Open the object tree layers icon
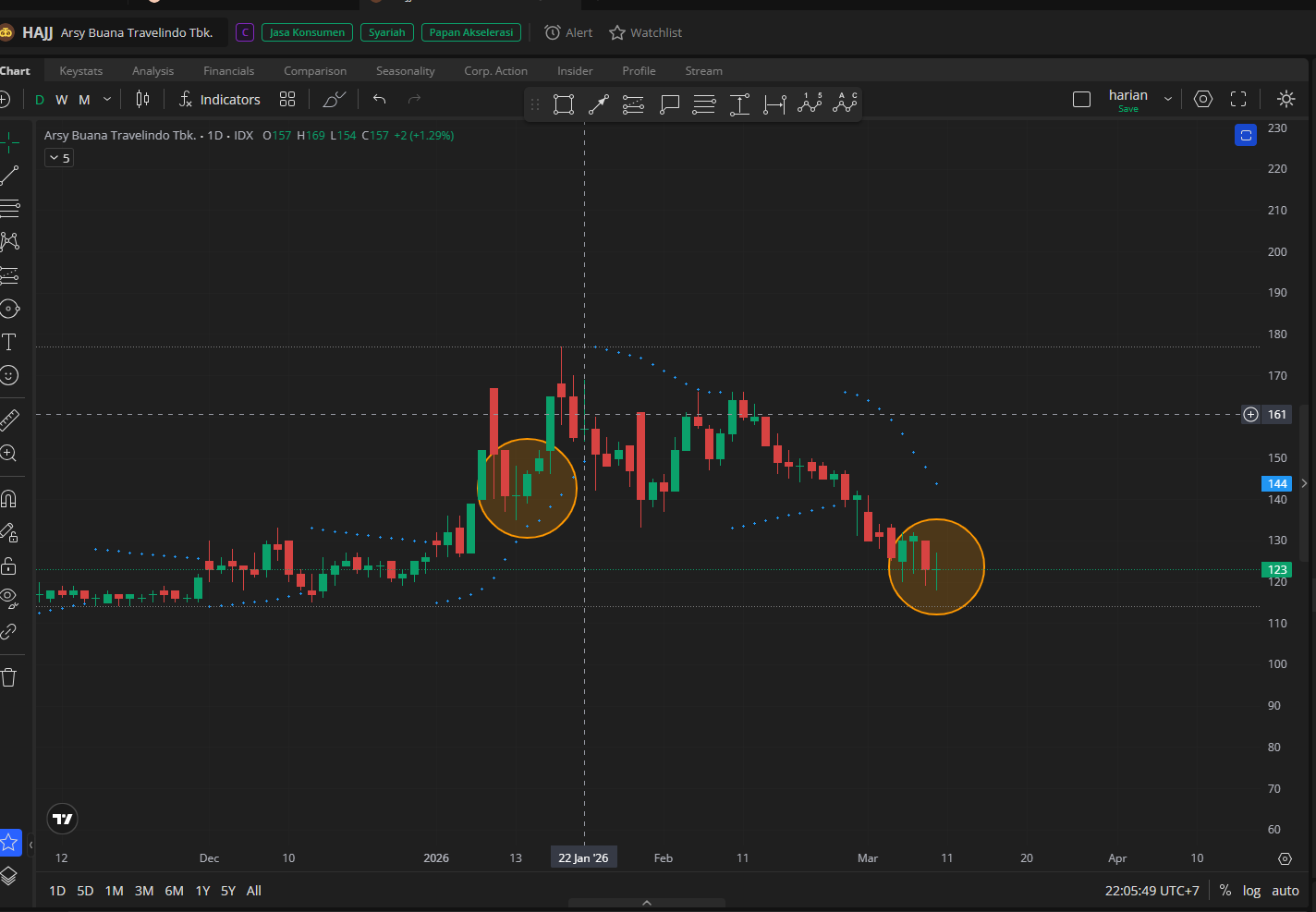This screenshot has width=1316, height=912. (8, 876)
